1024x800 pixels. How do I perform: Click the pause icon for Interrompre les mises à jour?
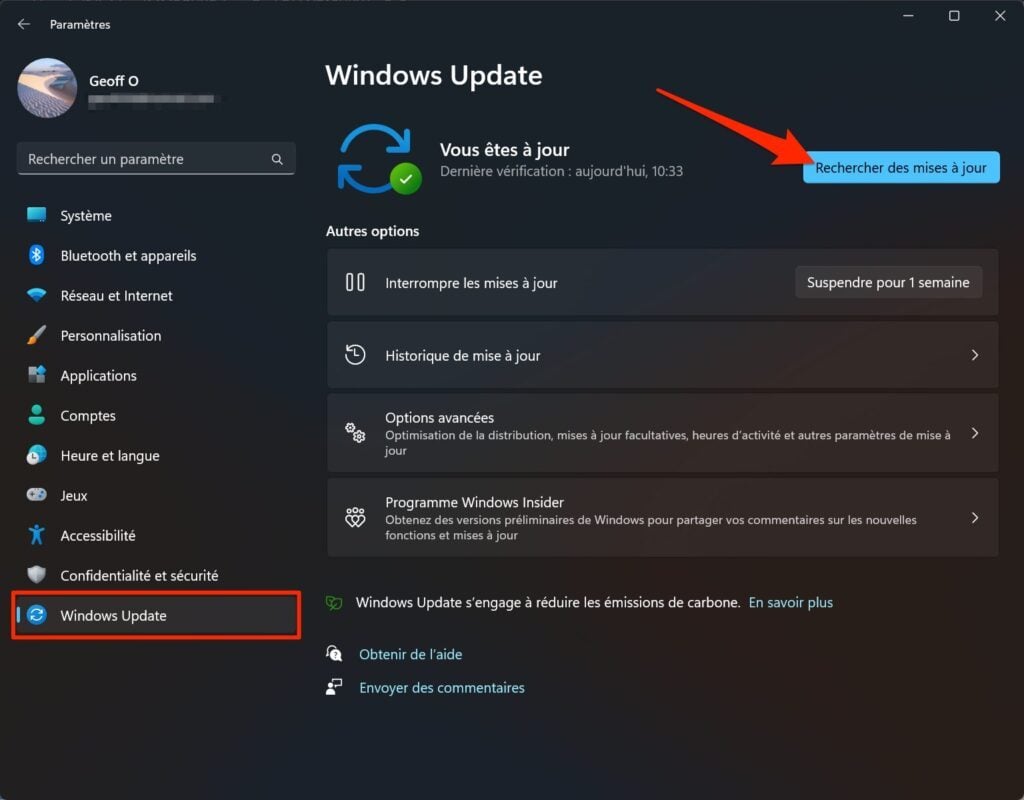coord(355,282)
